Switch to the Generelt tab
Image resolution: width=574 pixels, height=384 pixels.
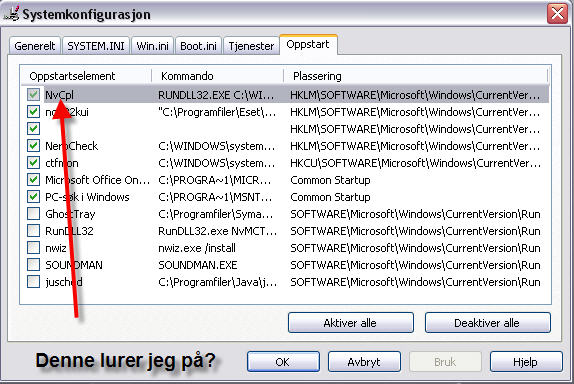(x=35, y=46)
